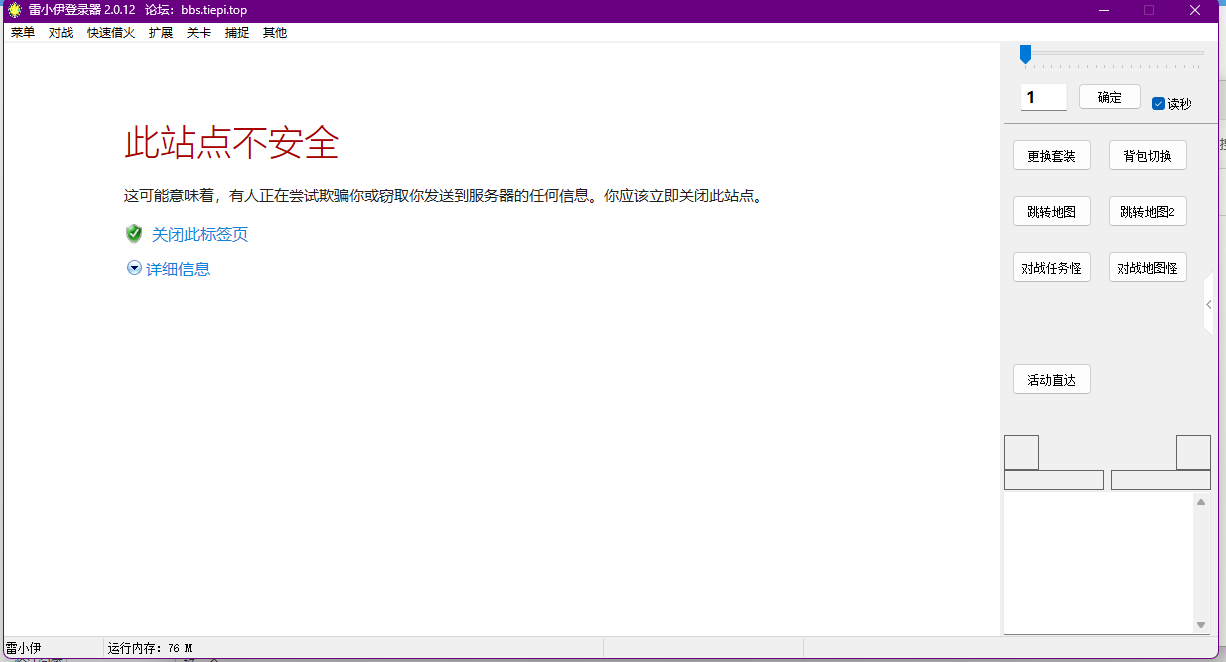Toggle the 读秒 countdown checkbox

tap(1158, 103)
